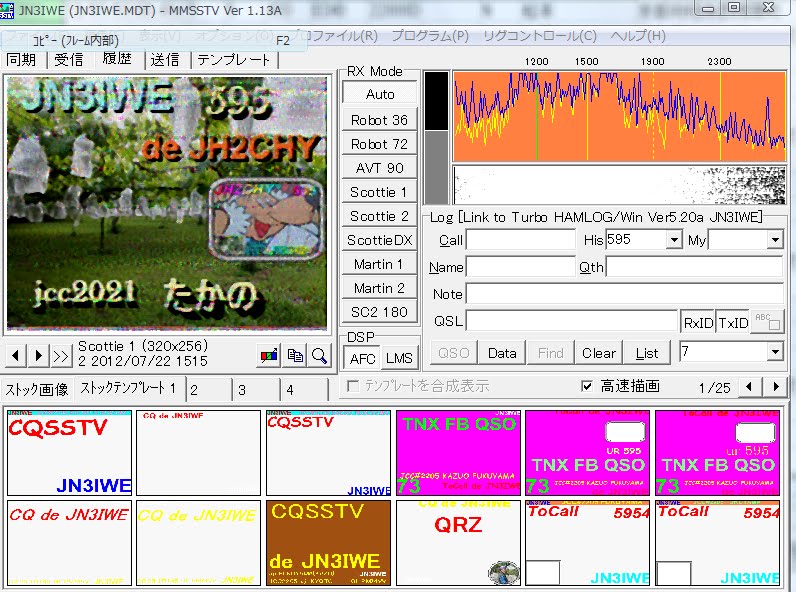Expand the My RST dropdown

coord(775,239)
